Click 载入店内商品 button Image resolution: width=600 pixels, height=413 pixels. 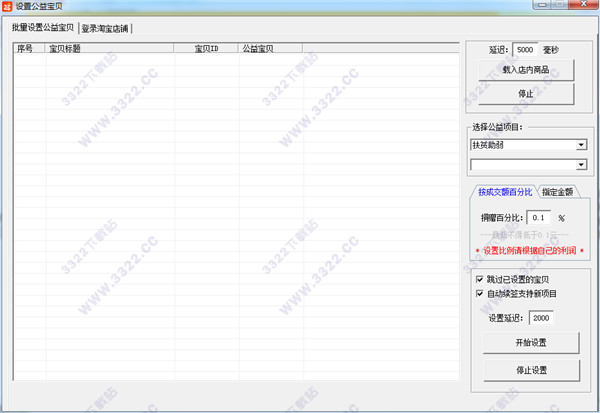[x=526, y=70]
